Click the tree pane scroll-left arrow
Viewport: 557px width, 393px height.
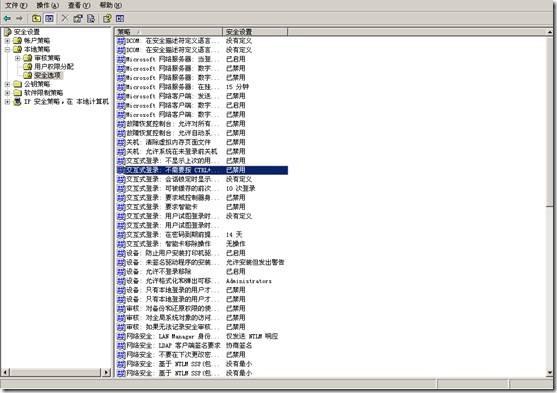(5, 372)
